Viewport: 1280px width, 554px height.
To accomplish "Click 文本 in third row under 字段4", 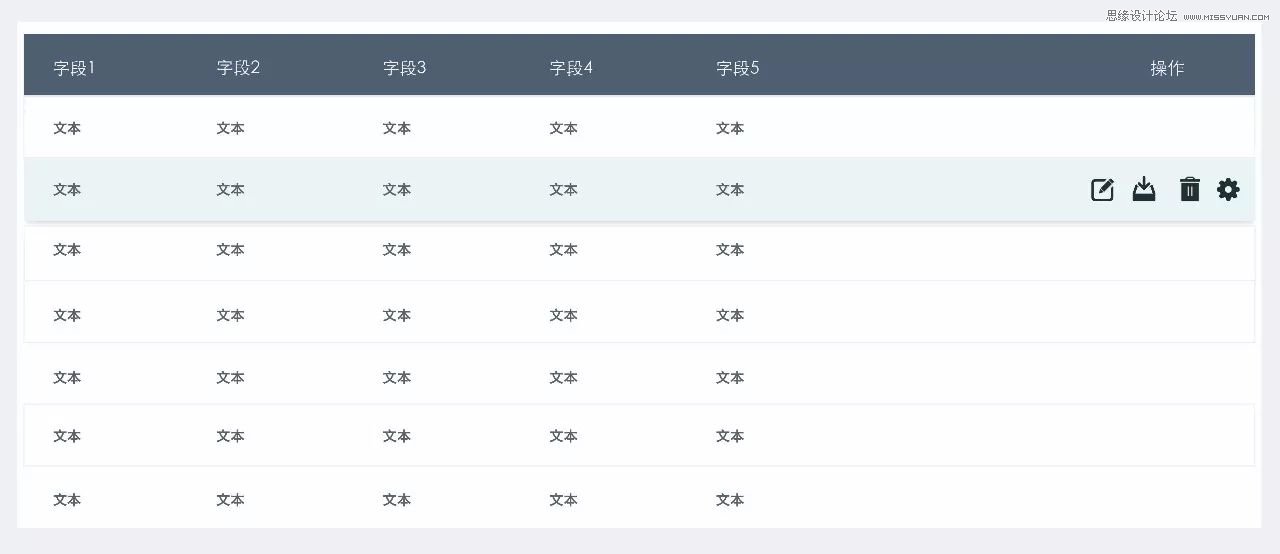I will tap(563, 250).
